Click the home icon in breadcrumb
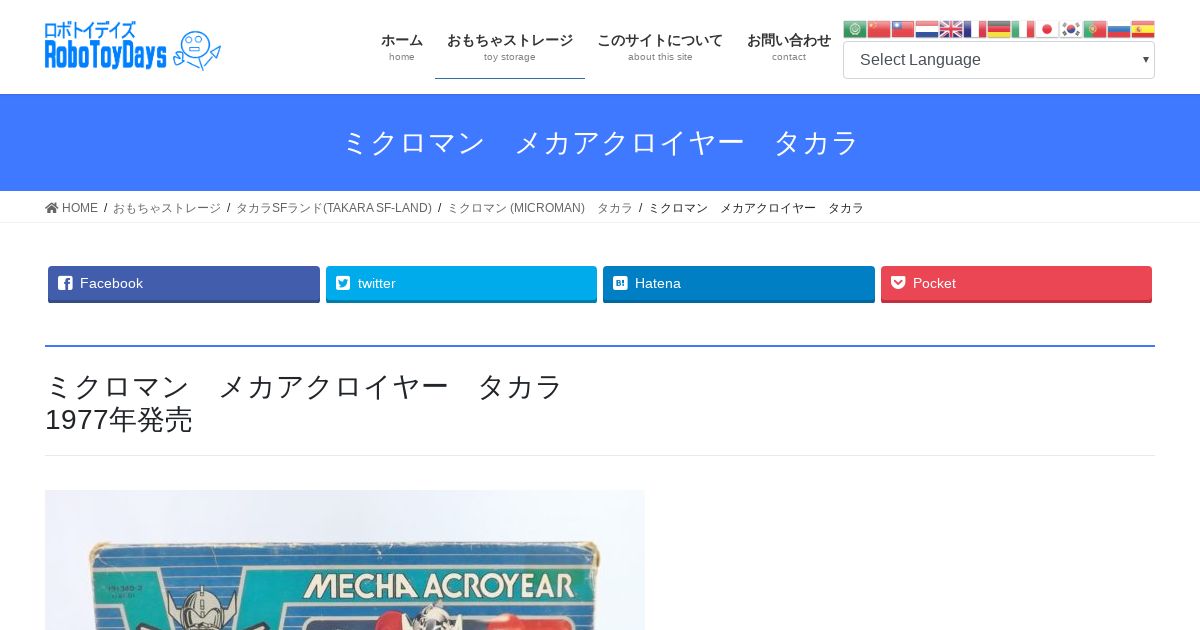This screenshot has width=1200, height=630. pyautogui.click(x=52, y=208)
